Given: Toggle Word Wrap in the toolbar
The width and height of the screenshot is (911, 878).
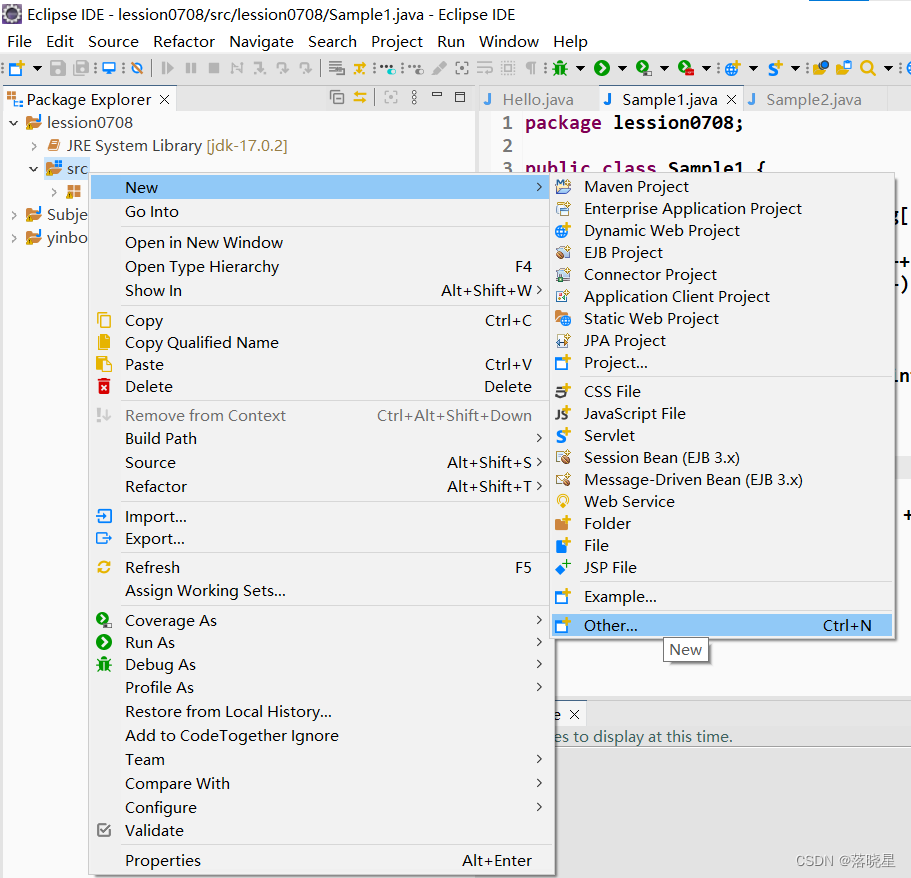Looking at the screenshot, I should [485, 68].
